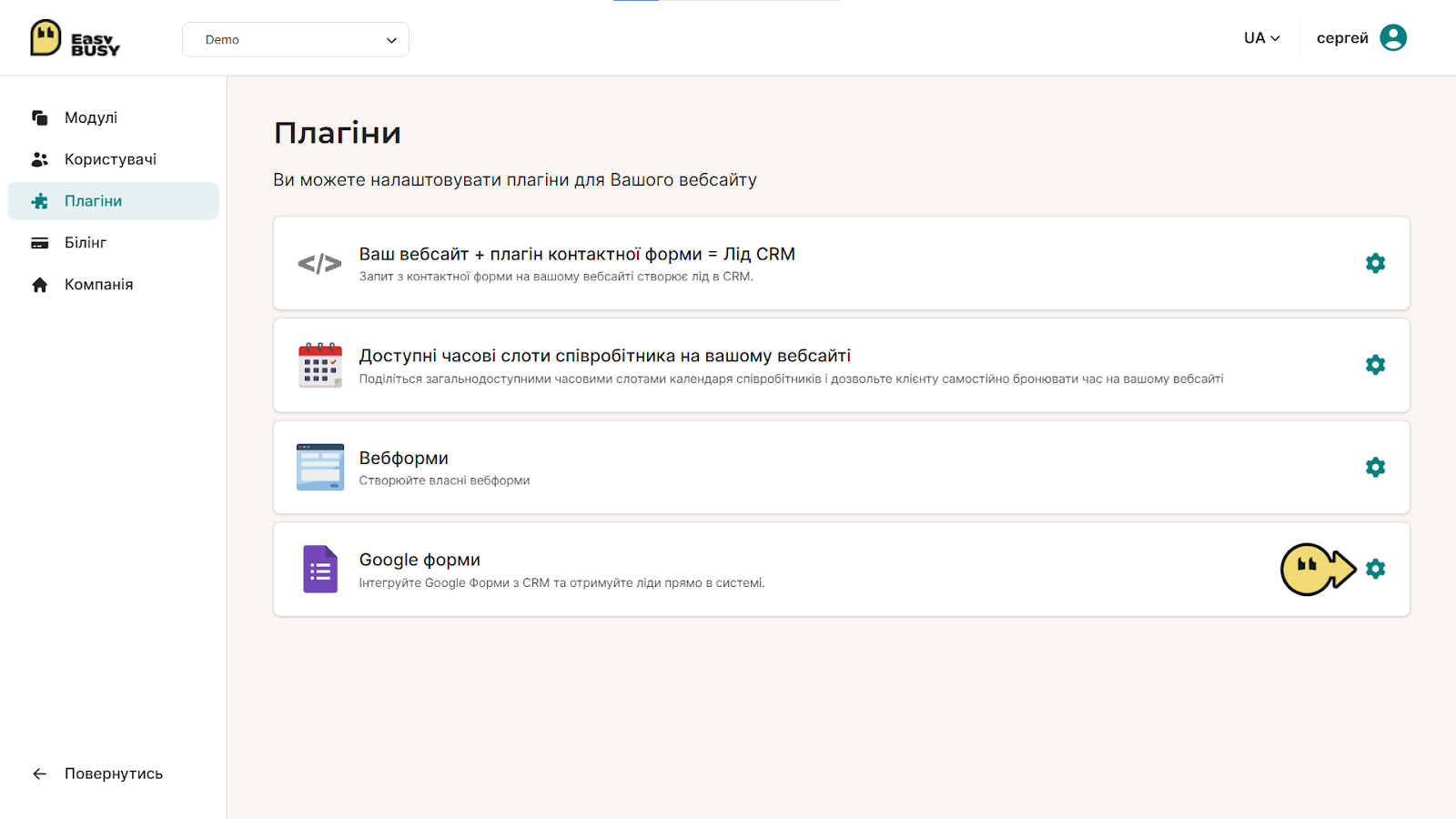Open settings gear for Google форми

[x=1375, y=569]
